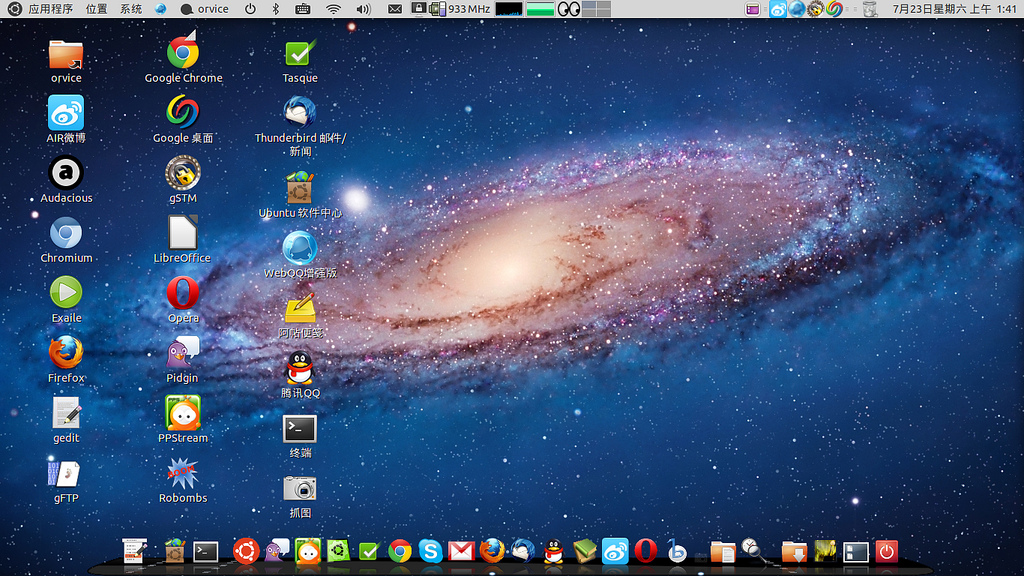The width and height of the screenshot is (1024, 576).
Task: Click the text editor icon in the dock
Action: tap(135, 551)
